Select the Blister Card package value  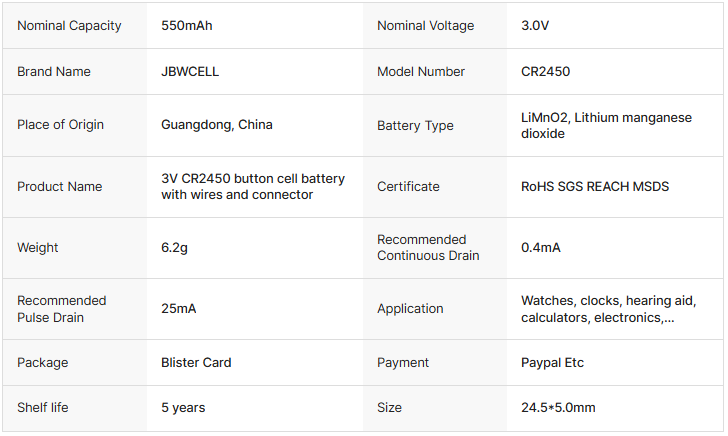pyautogui.click(x=196, y=363)
